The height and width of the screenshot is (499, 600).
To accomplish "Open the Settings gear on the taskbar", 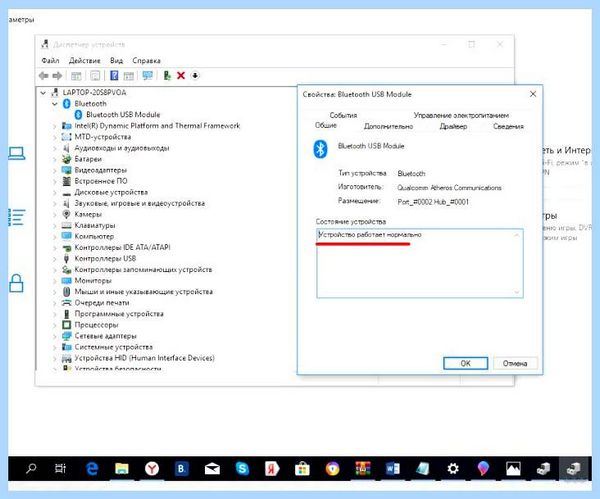I will tap(453, 468).
